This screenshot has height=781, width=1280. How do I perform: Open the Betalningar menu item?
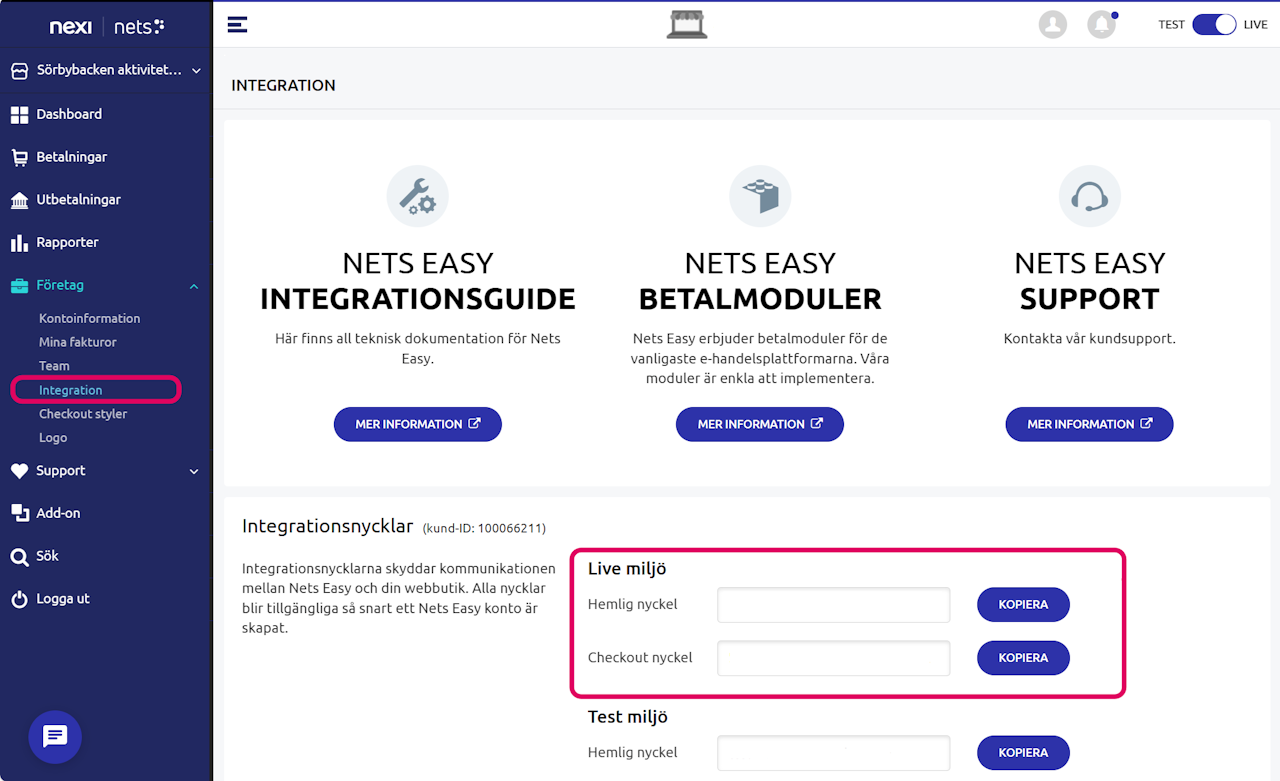click(72, 157)
